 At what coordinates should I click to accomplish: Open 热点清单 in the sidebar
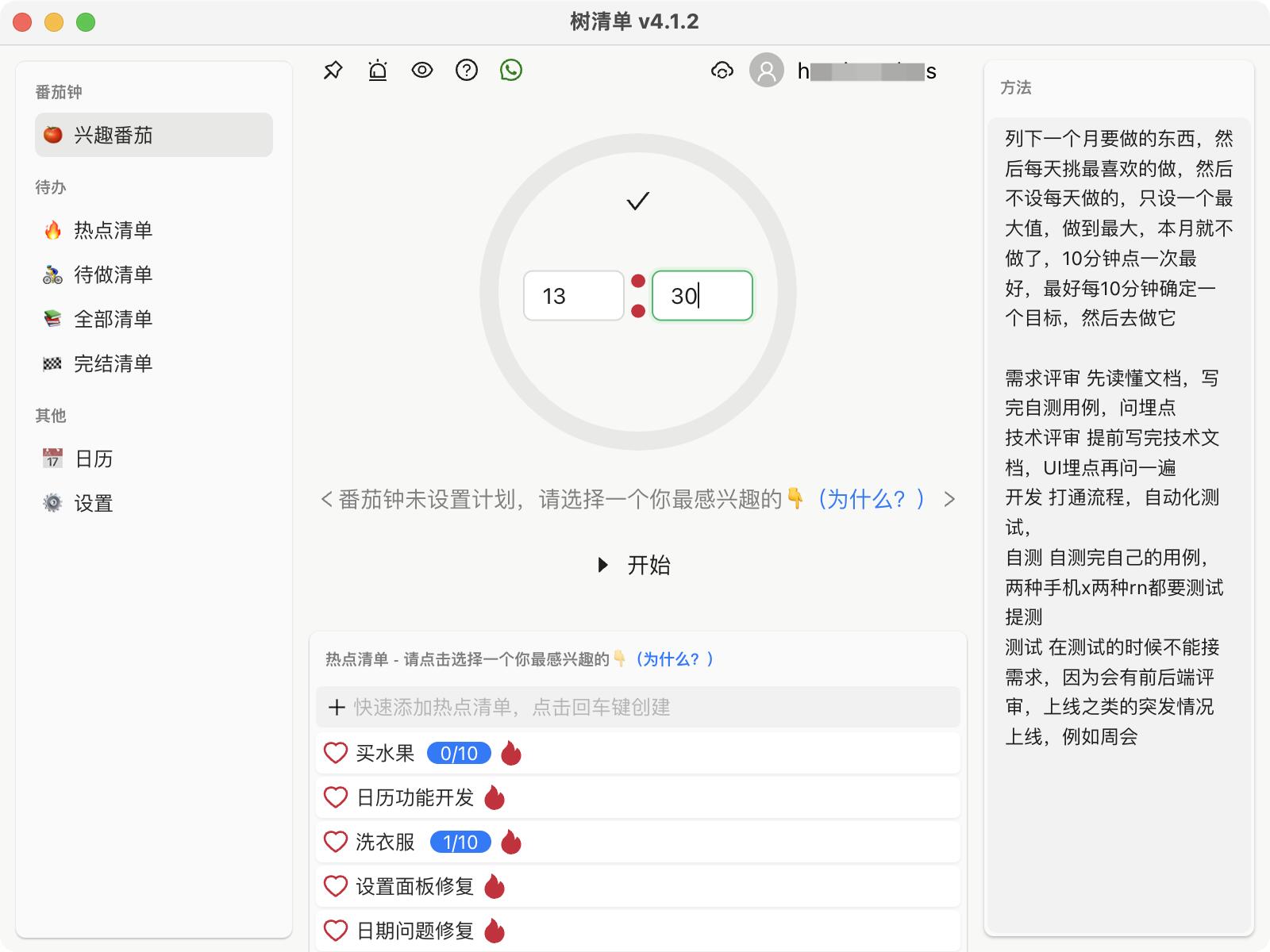pos(113,230)
